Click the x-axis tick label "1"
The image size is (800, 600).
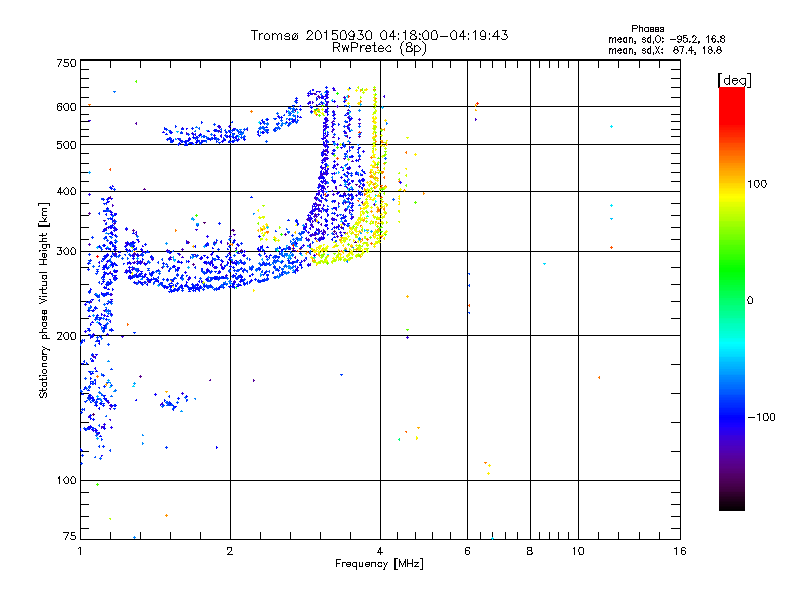(80, 551)
